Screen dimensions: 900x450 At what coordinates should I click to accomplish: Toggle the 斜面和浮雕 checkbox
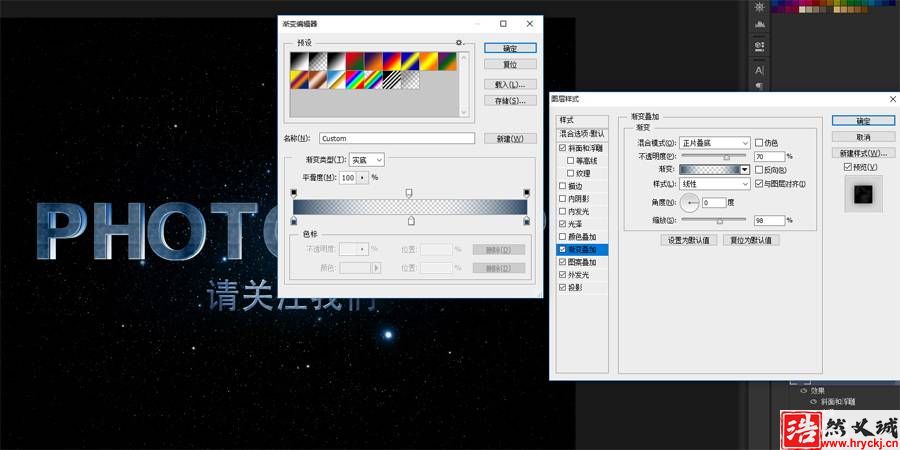tap(561, 148)
